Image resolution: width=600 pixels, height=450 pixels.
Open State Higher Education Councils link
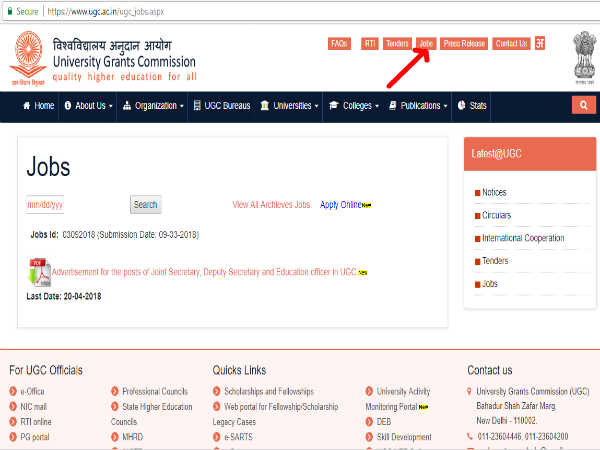pos(152,414)
